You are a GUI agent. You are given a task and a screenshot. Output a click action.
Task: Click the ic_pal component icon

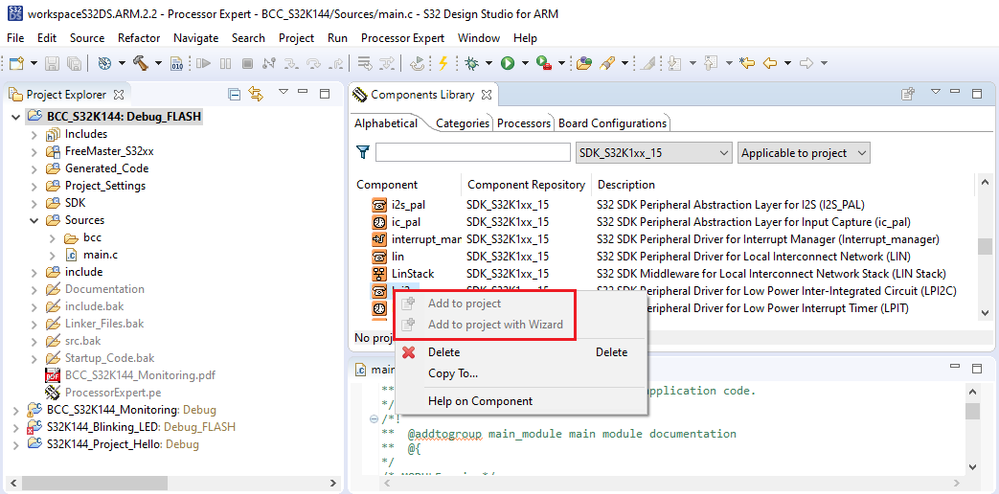(379, 222)
